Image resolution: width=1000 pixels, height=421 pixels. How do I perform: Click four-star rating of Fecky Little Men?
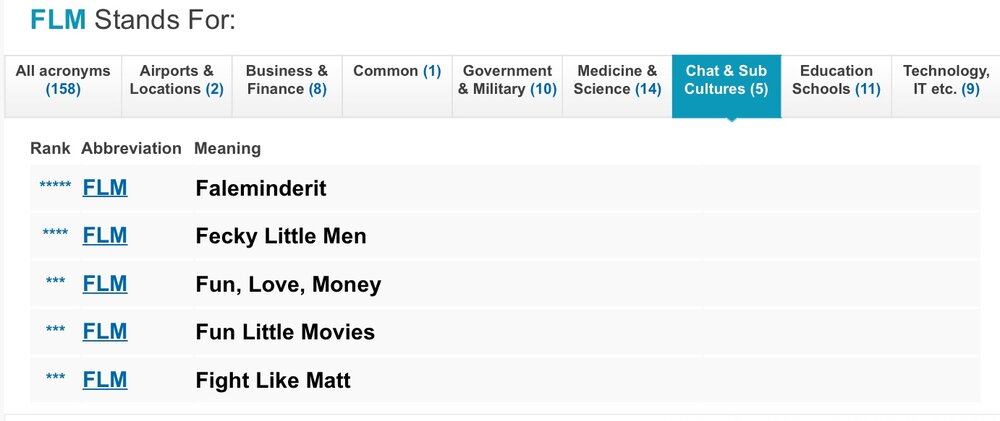[55, 233]
